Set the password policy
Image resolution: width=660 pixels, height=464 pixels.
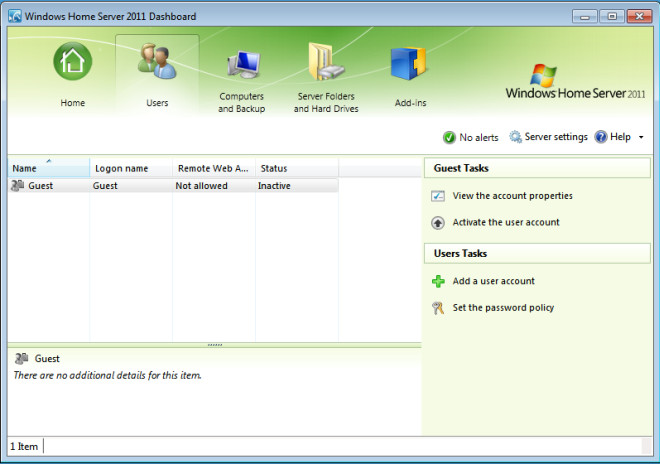coord(503,308)
